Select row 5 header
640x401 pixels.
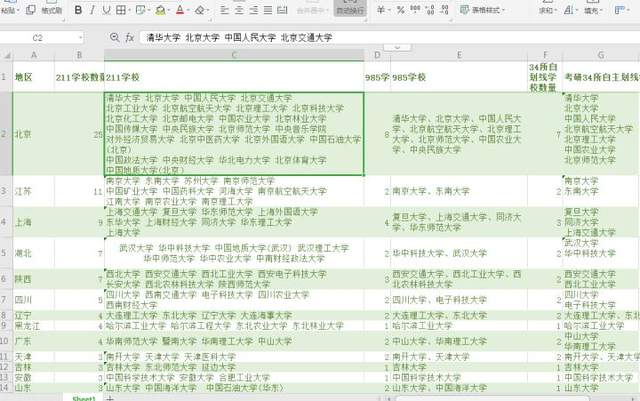[x=6, y=253]
